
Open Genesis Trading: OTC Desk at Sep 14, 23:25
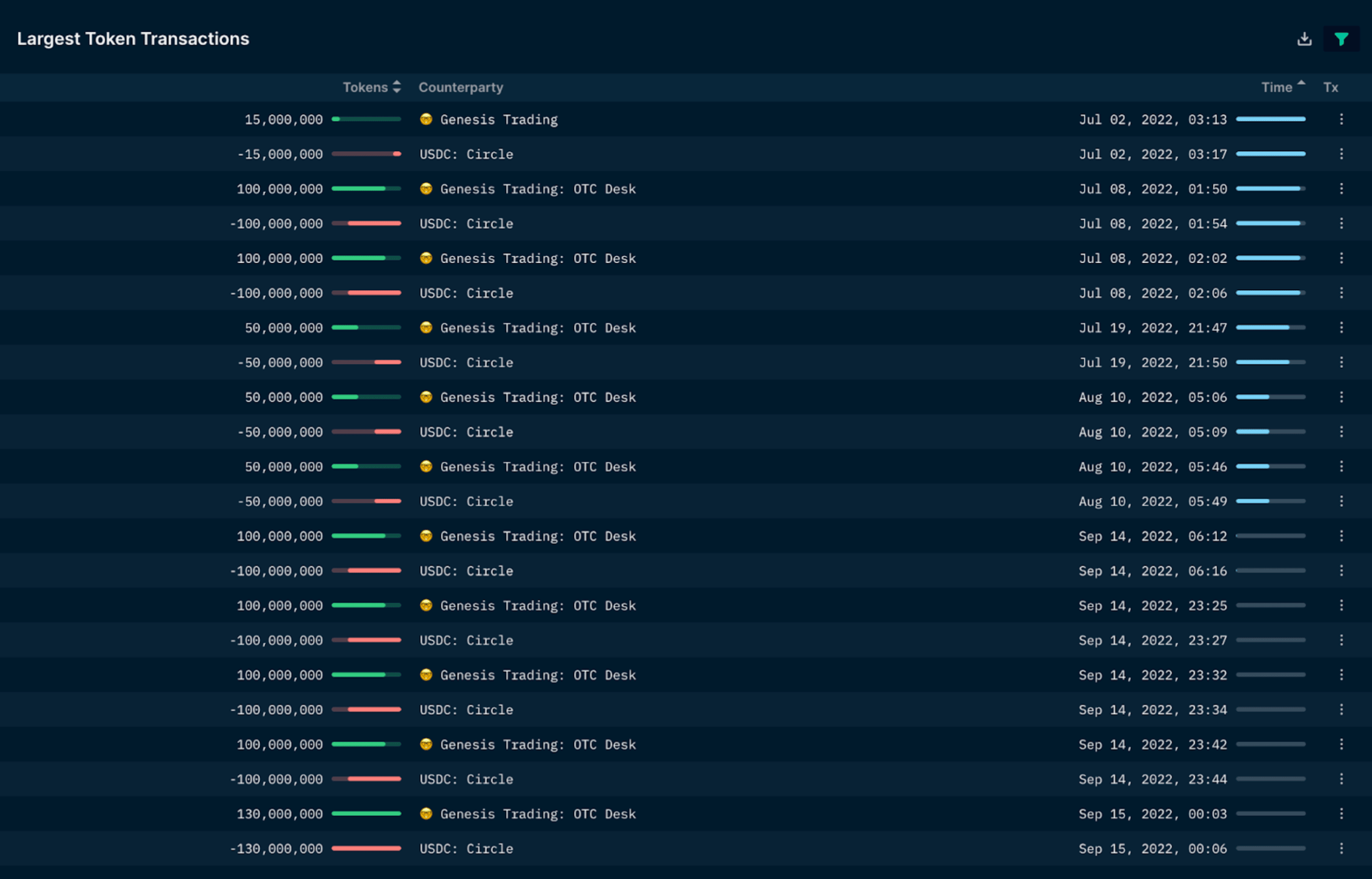point(538,606)
